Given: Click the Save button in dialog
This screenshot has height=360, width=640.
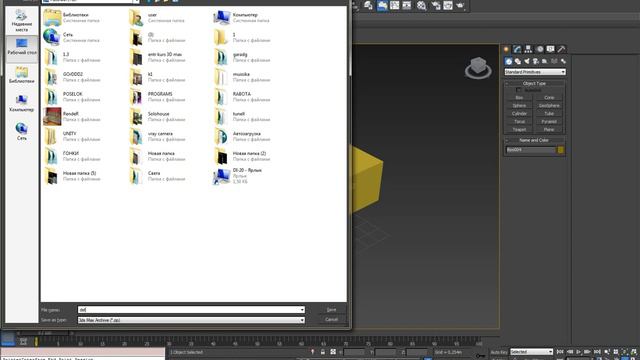Looking at the screenshot, I should 331,310.
